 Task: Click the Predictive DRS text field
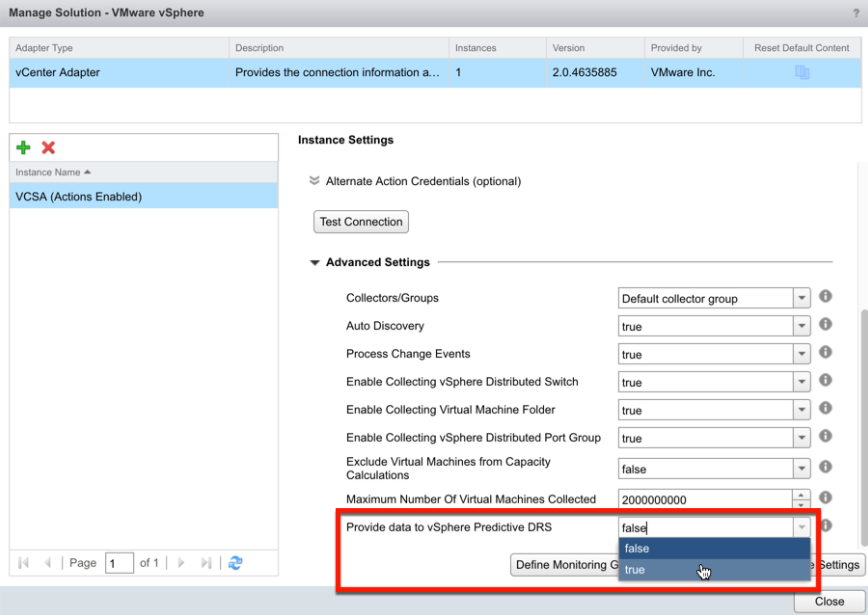706,528
